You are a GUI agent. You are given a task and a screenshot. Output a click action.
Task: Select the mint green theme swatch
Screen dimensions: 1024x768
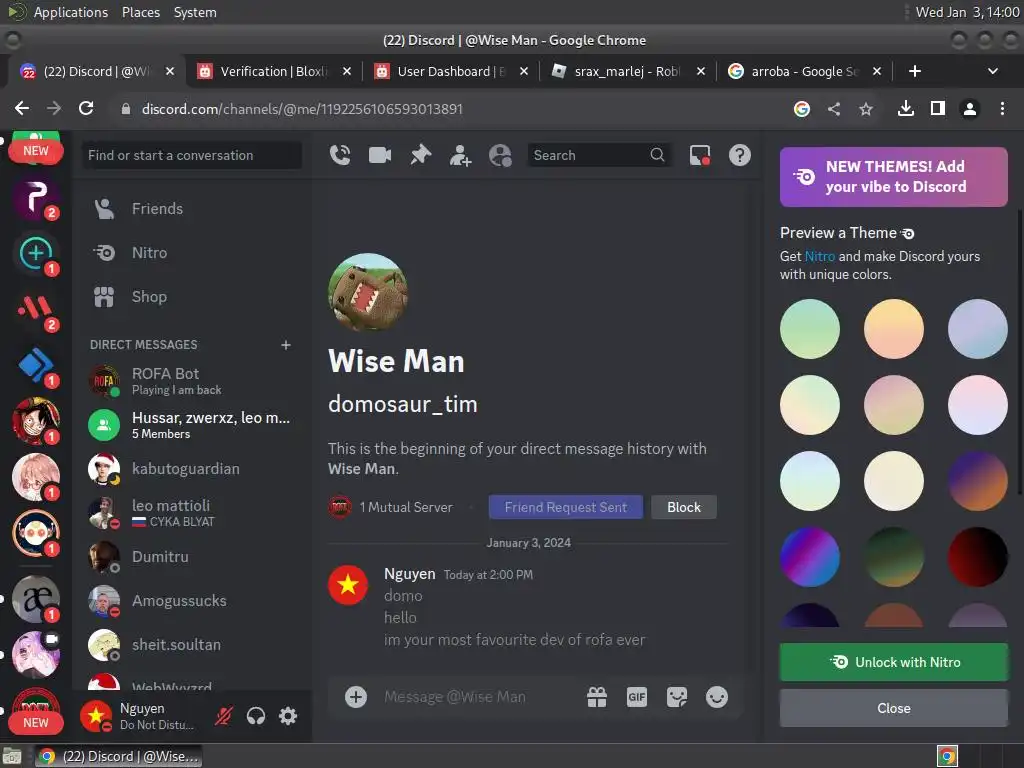coord(810,328)
